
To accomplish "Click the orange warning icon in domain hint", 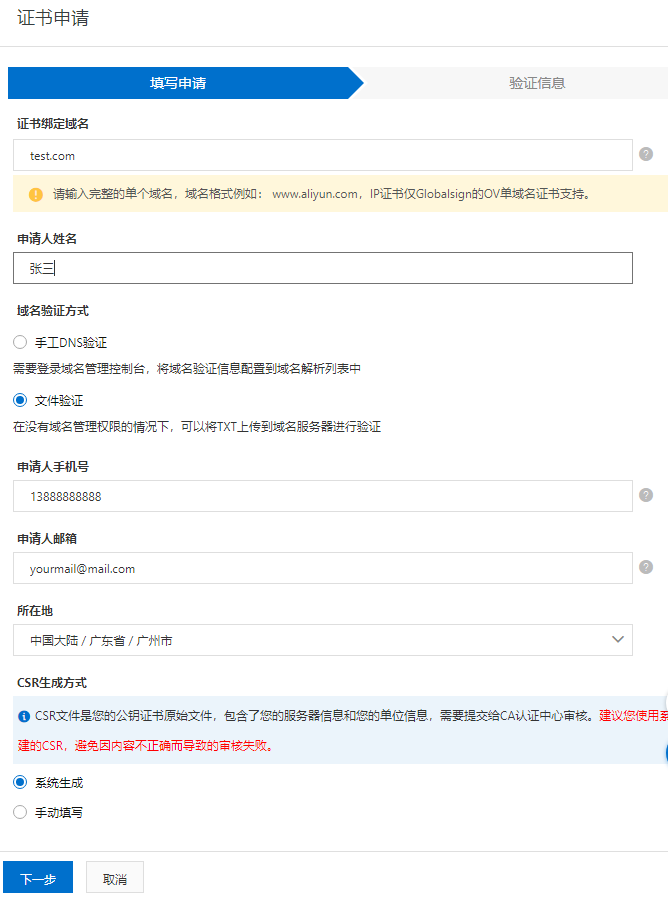I will click(x=36, y=194).
